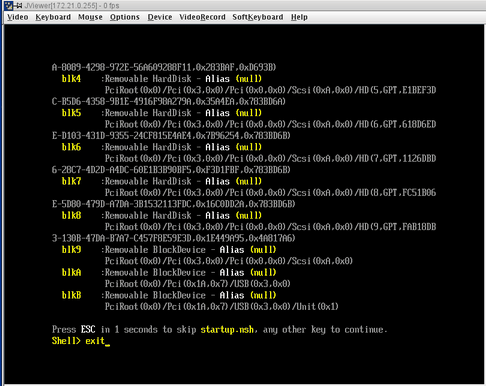
Task: Click the blk6 device label
Action: click(x=71, y=147)
